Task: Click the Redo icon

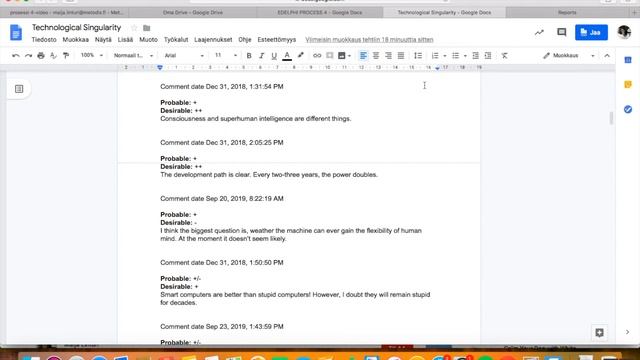Action: point(28,56)
